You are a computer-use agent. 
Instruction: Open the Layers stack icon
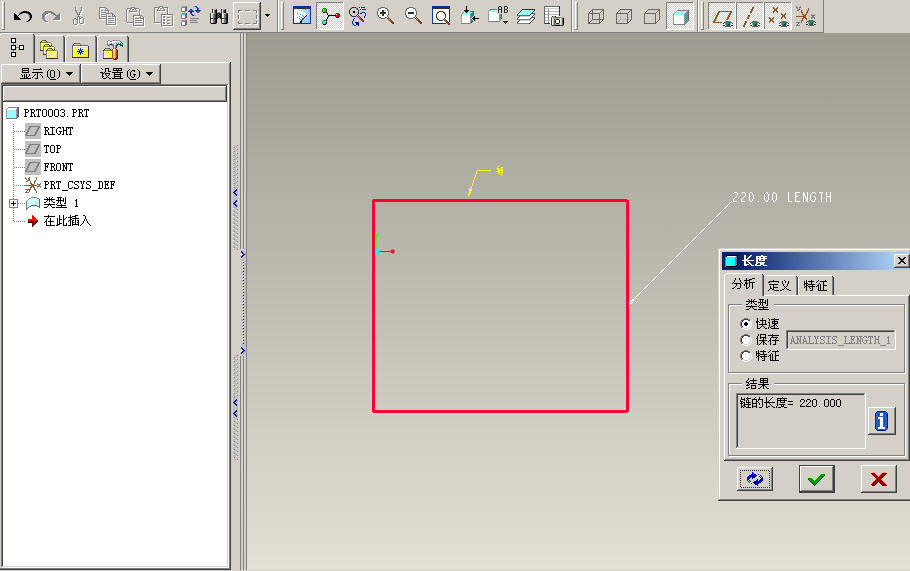click(526, 16)
